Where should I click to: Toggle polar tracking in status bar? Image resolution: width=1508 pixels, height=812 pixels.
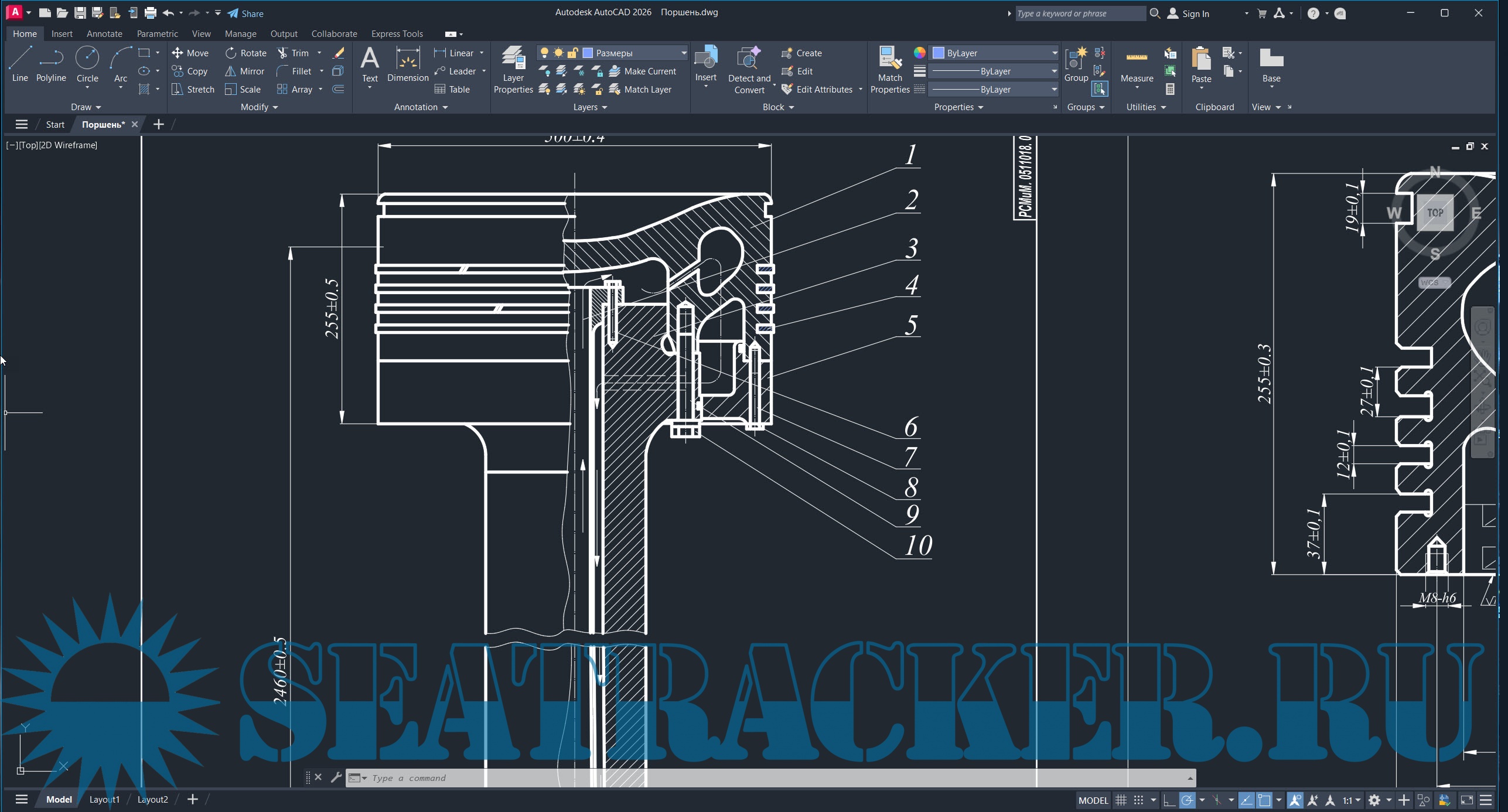click(x=1188, y=800)
